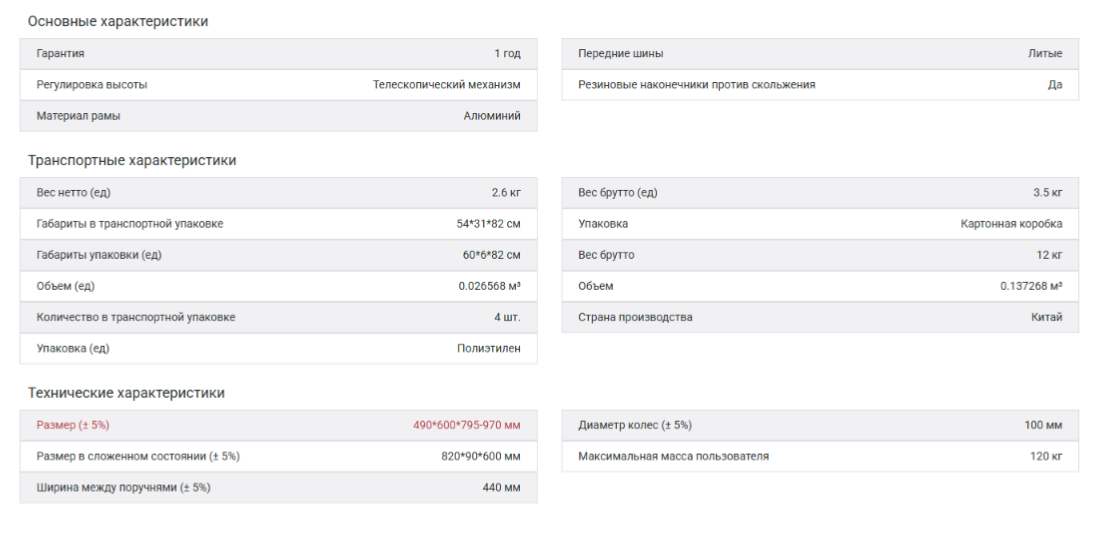
Task: Click the 'Вес нетто (ед)' row label
Action: (75, 193)
